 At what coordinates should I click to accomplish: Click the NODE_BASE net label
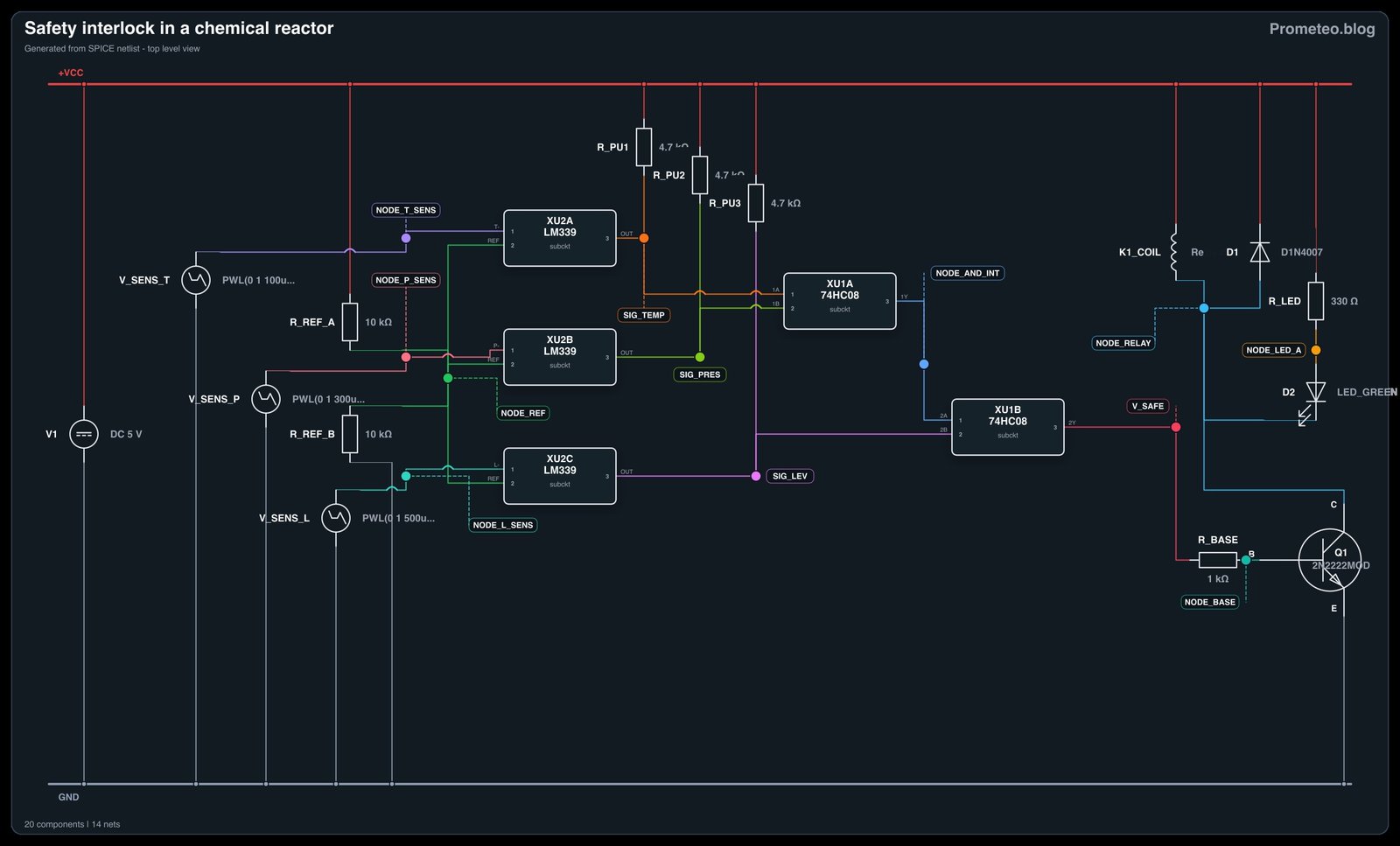pyautogui.click(x=1210, y=602)
